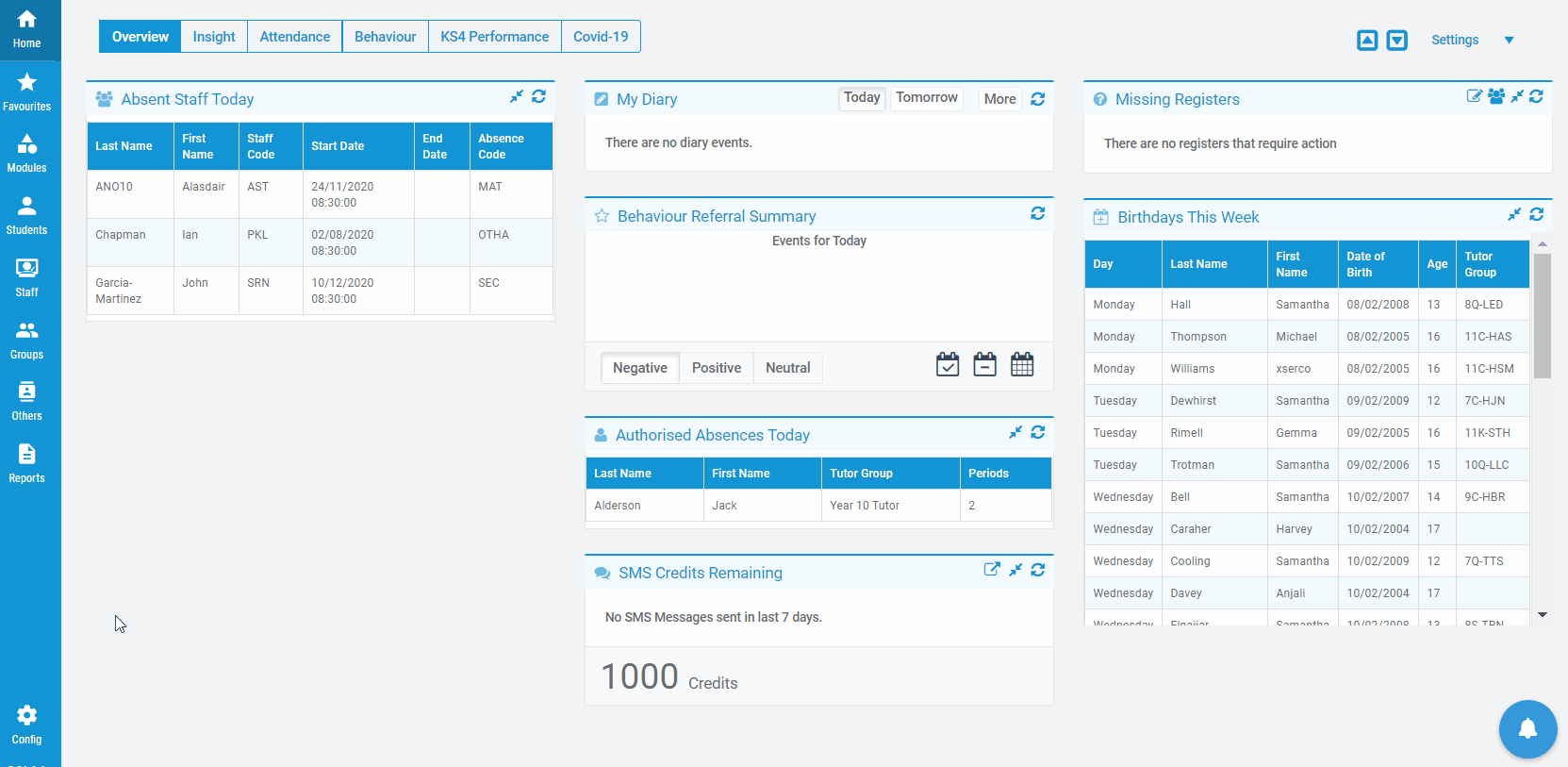1568x767 pixels.
Task: Click the Settings link
Action: click(1454, 40)
